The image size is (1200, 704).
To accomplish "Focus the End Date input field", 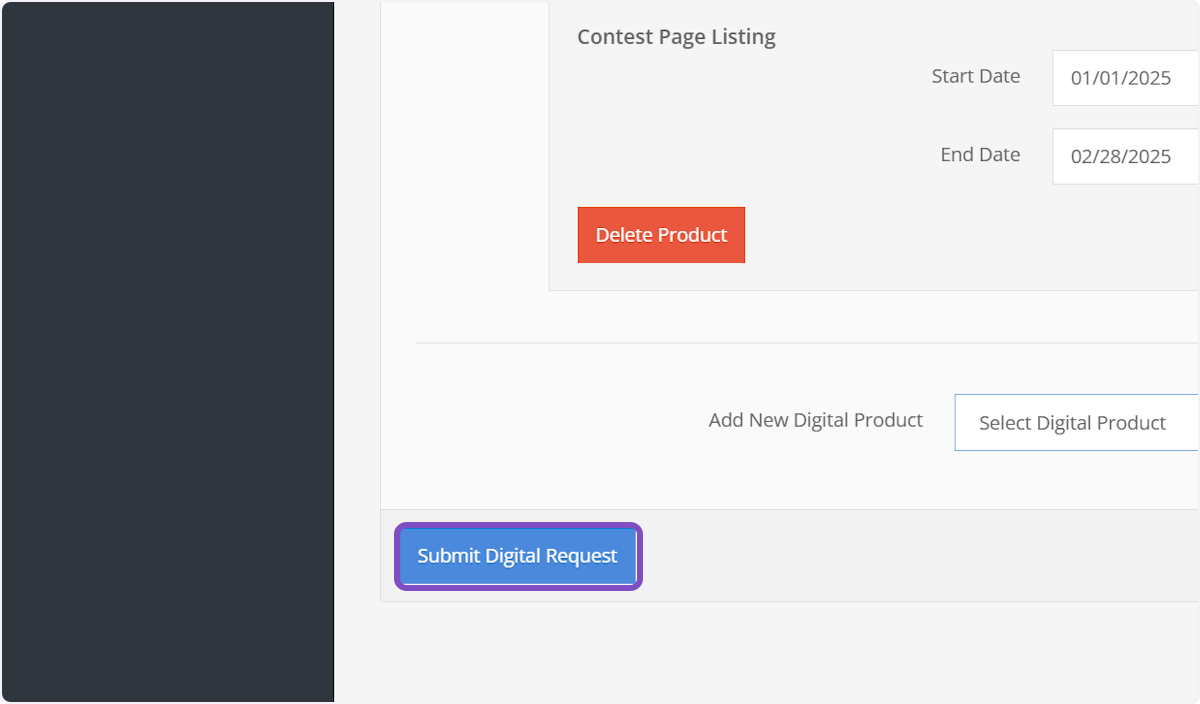I will tap(1124, 157).
